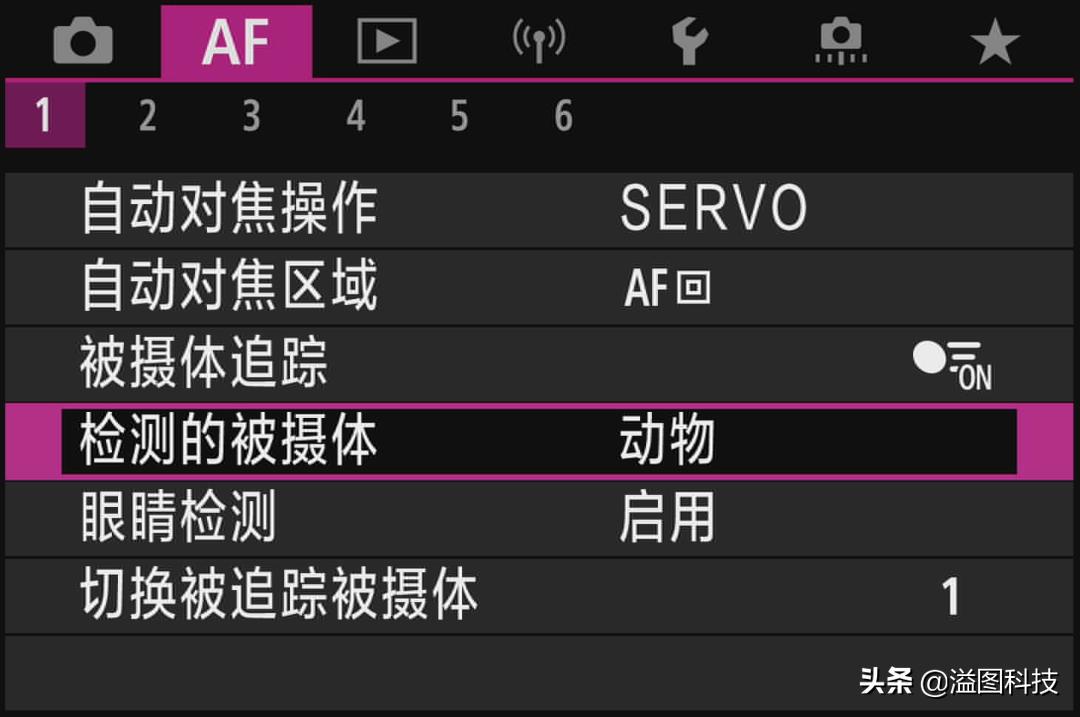
Task: Open the wireless communication settings tab
Action: [538, 43]
